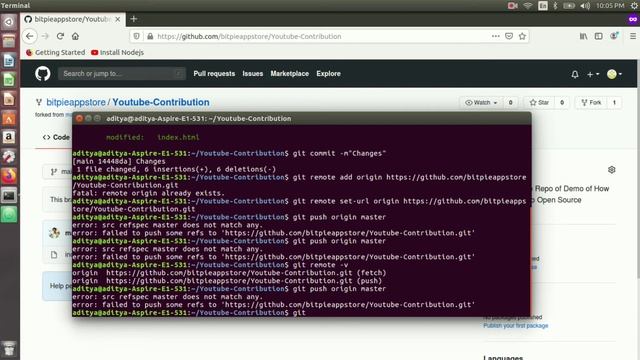
Task: Open page actions three-dot menu
Action: (x=496, y=36)
